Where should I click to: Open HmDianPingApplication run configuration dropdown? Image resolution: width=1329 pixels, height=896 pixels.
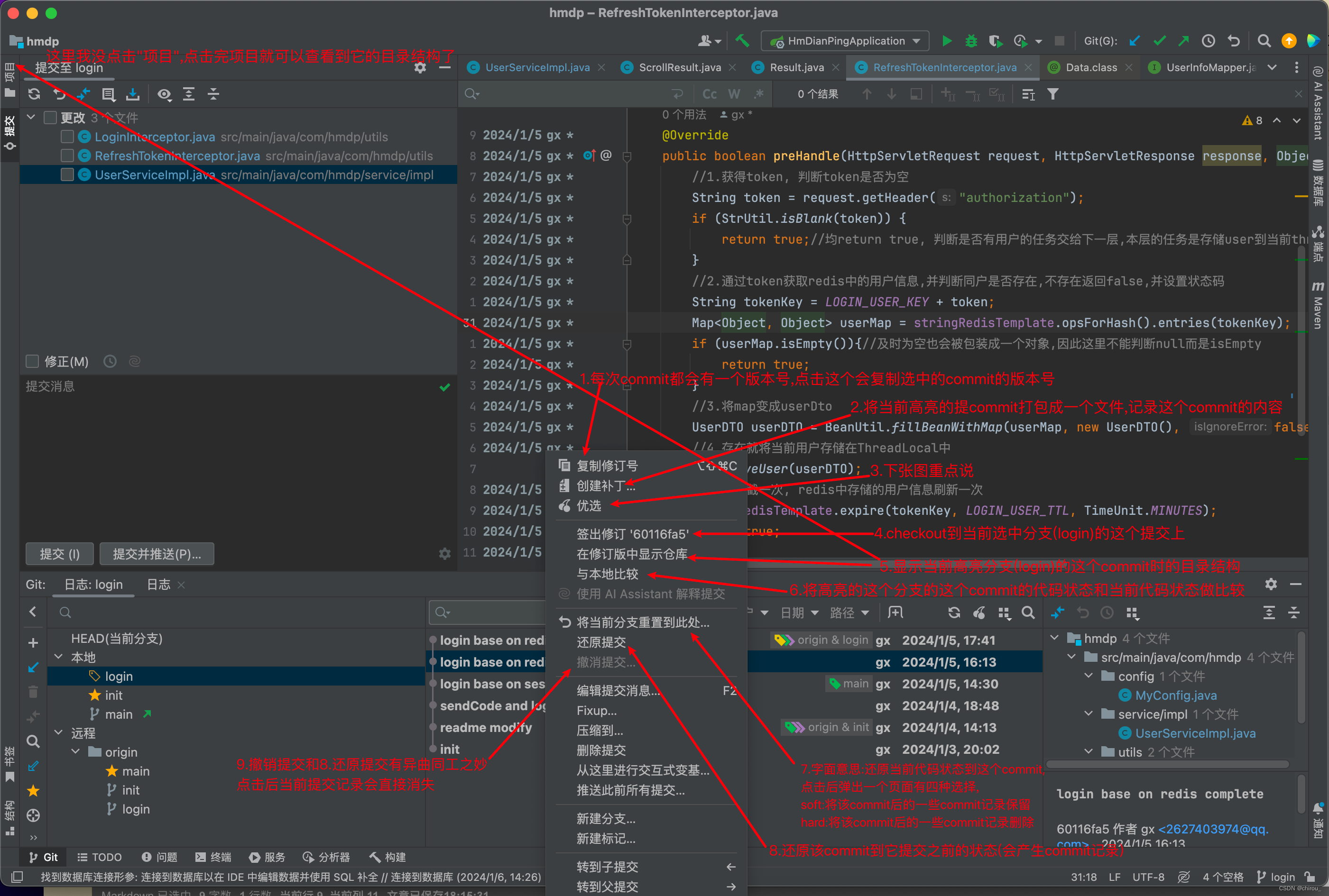844,41
